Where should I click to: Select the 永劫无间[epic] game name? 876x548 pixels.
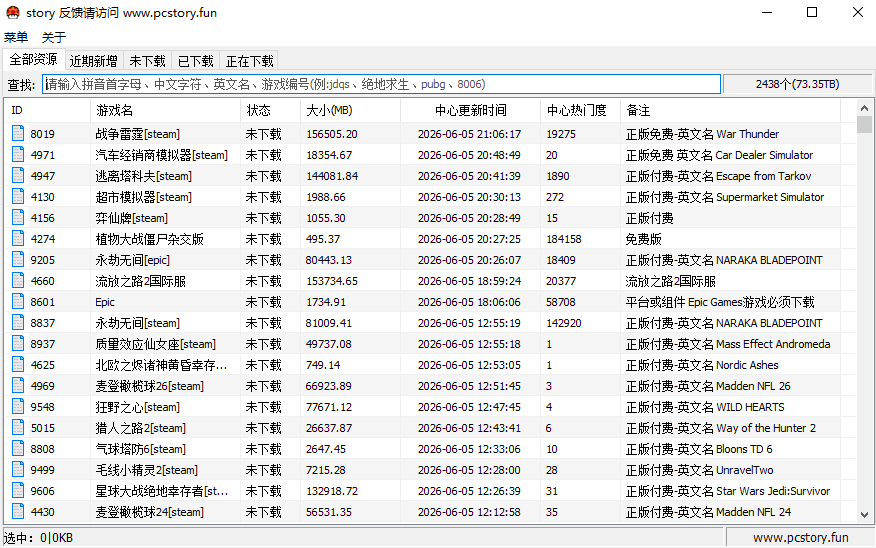point(132,260)
